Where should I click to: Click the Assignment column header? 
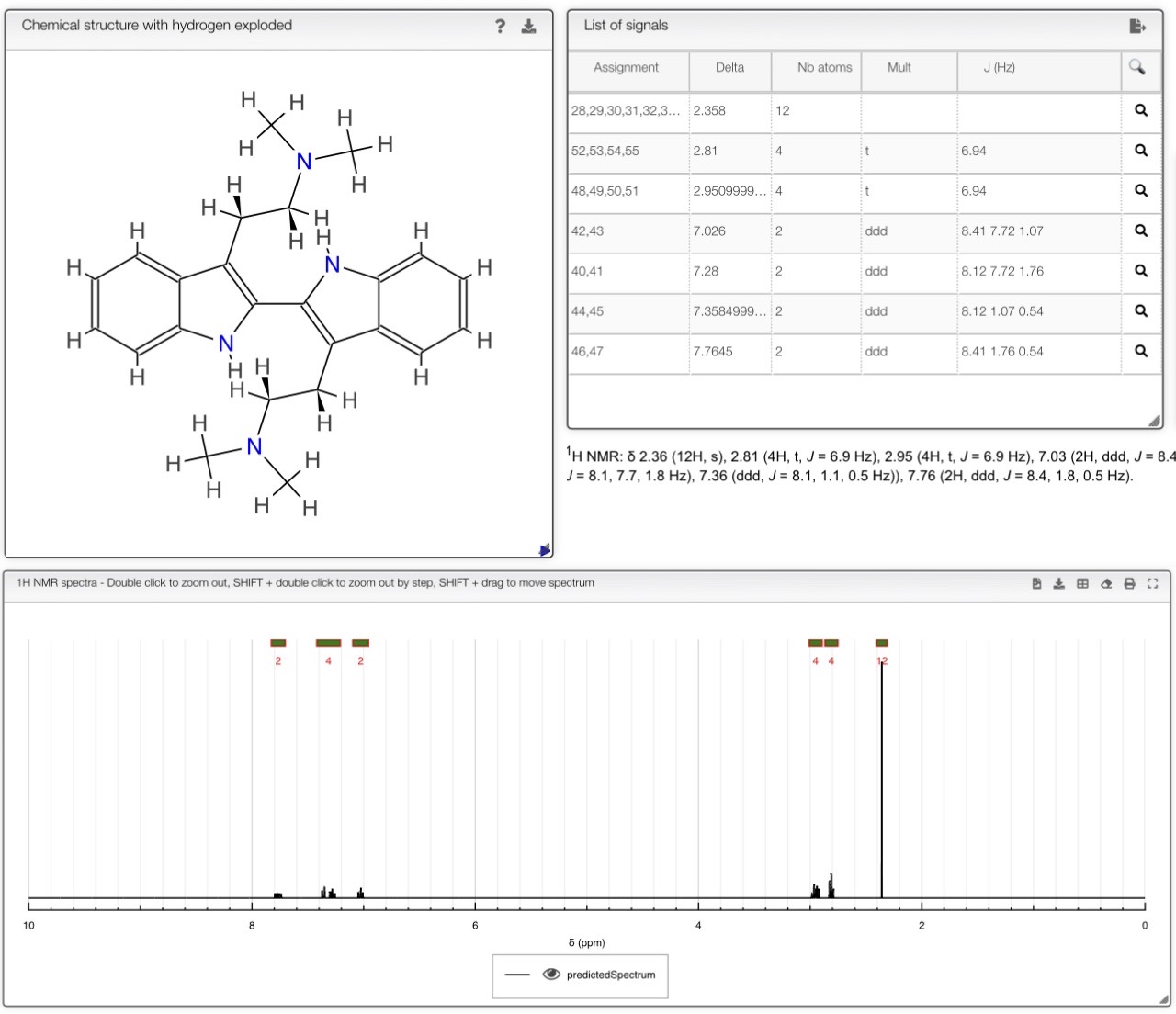(626, 67)
